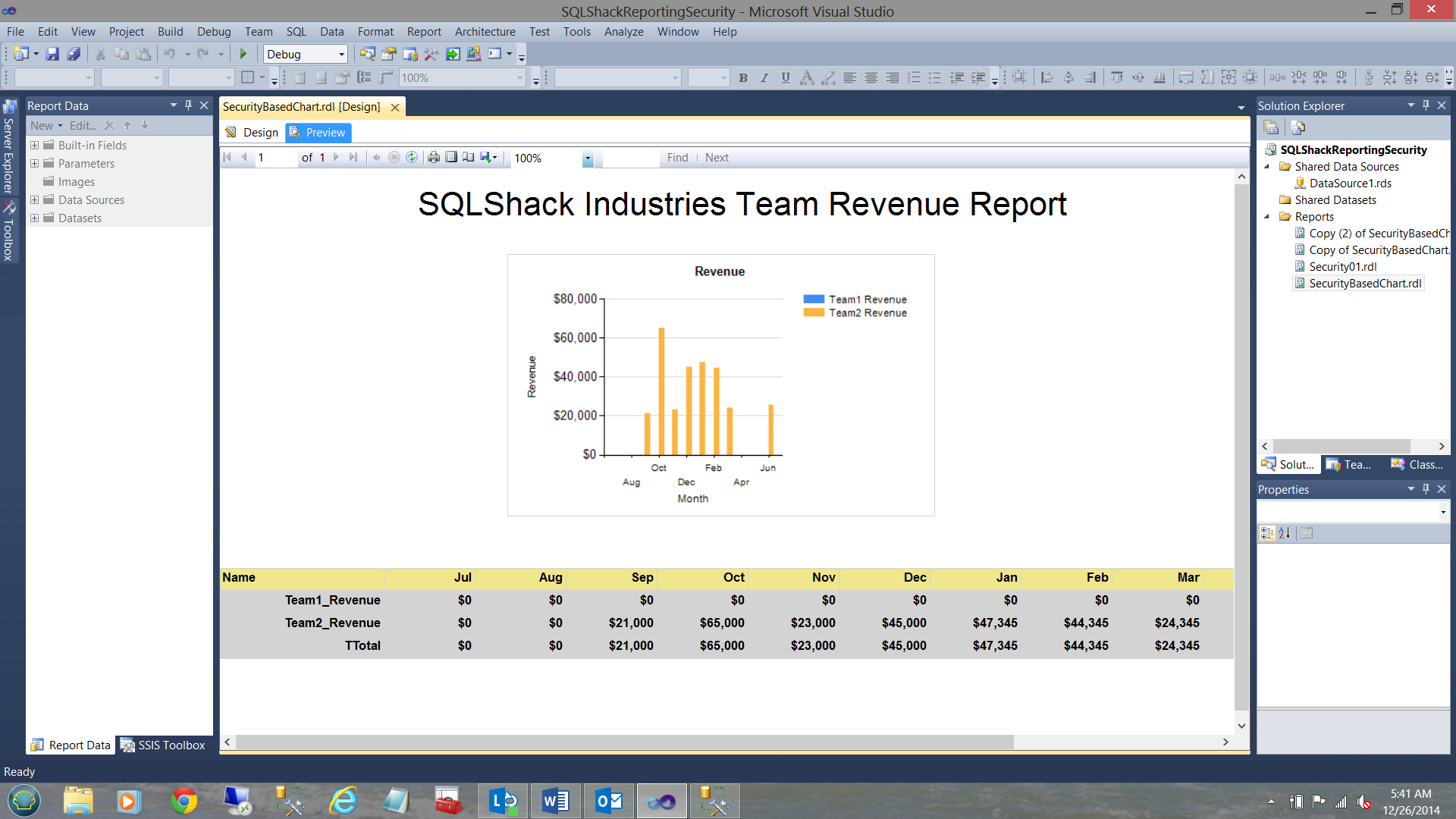Click the Save toolbar icon
The height and width of the screenshot is (819, 1456).
click(52, 54)
